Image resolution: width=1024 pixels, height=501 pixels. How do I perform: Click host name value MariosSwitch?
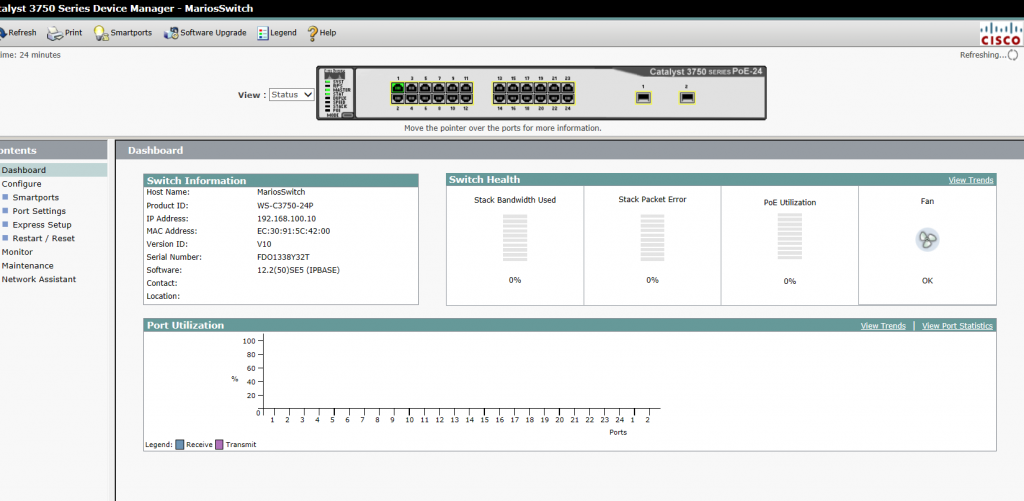[281, 193]
